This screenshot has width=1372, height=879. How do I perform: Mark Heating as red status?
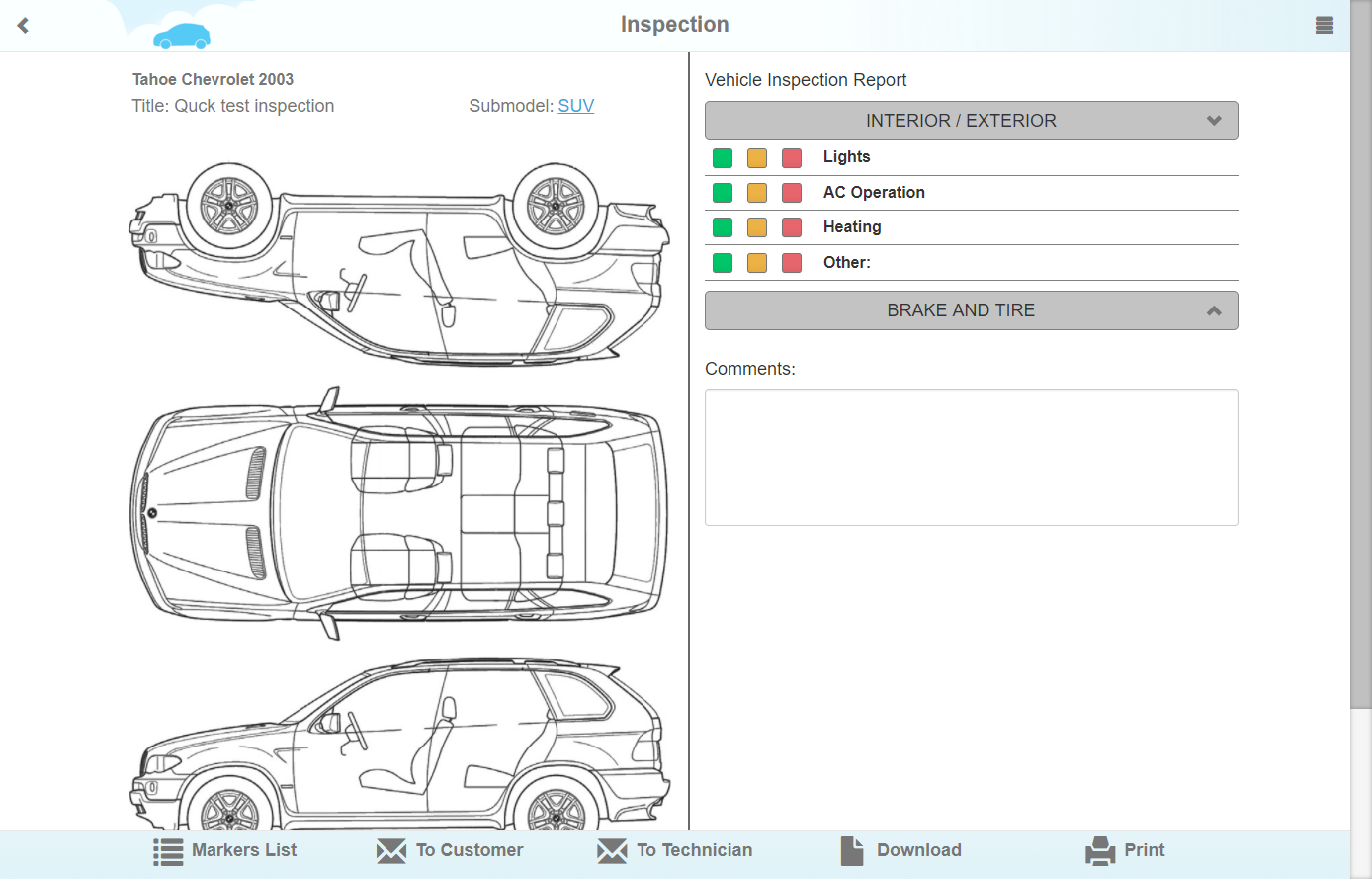pos(792,227)
